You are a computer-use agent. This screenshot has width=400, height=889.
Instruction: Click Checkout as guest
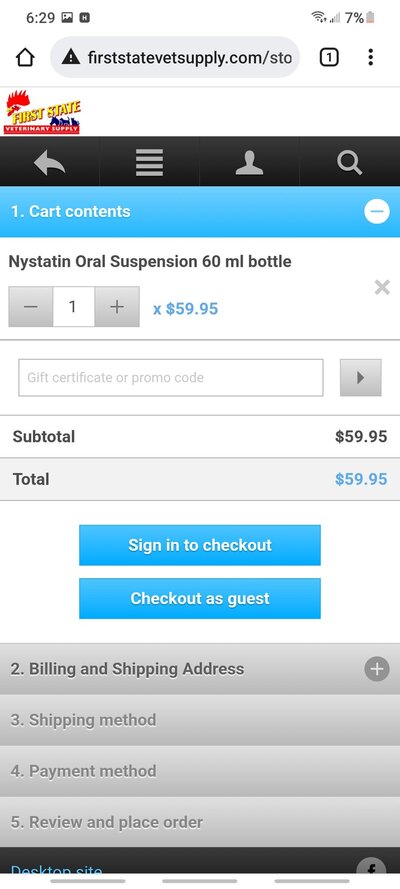point(200,599)
